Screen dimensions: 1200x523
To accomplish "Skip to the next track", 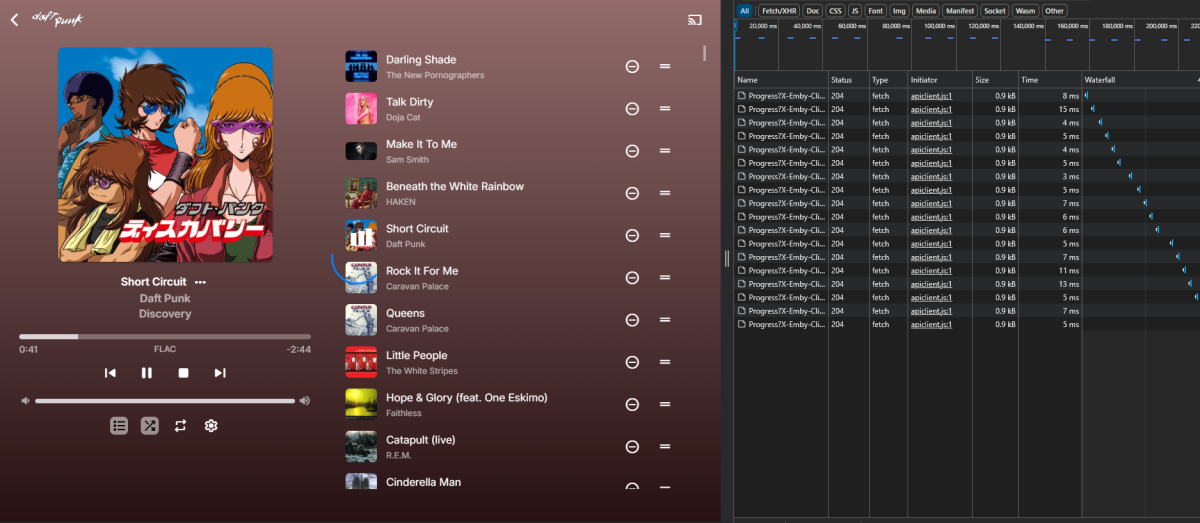I will point(220,373).
